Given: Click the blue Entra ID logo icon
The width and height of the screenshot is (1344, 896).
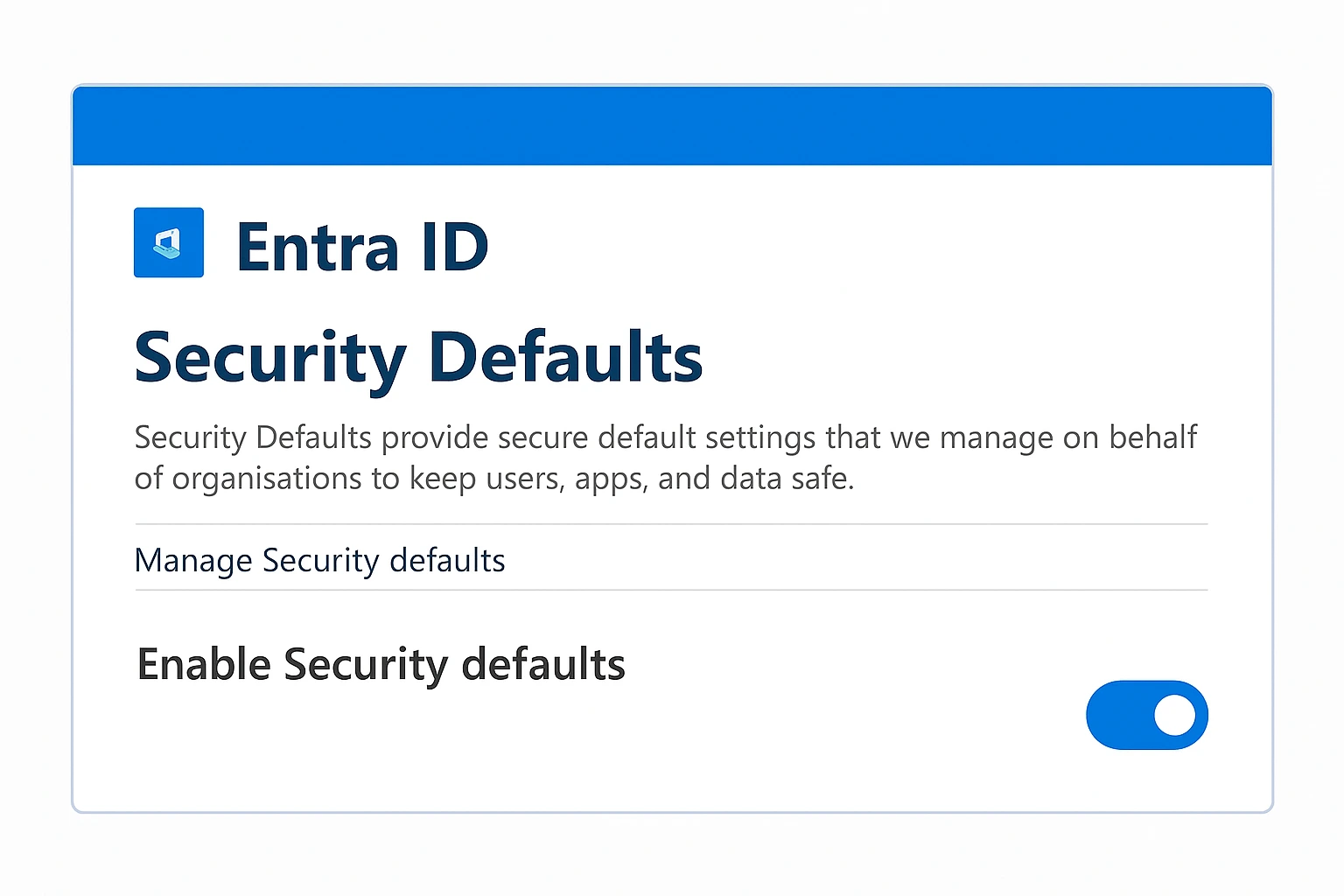Looking at the screenshot, I should (169, 242).
